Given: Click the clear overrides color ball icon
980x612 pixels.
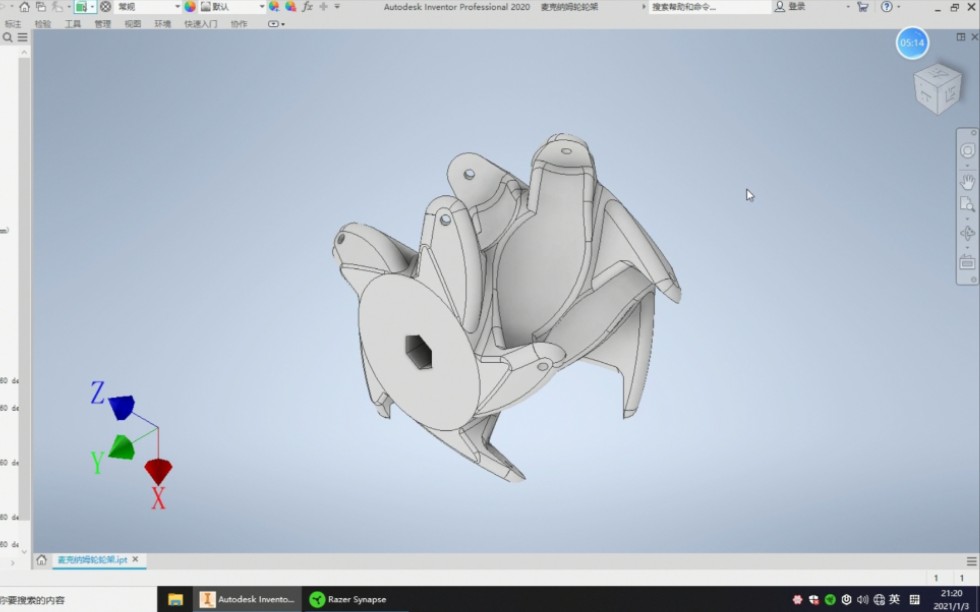Looking at the screenshot, I should (x=291, y=7).
